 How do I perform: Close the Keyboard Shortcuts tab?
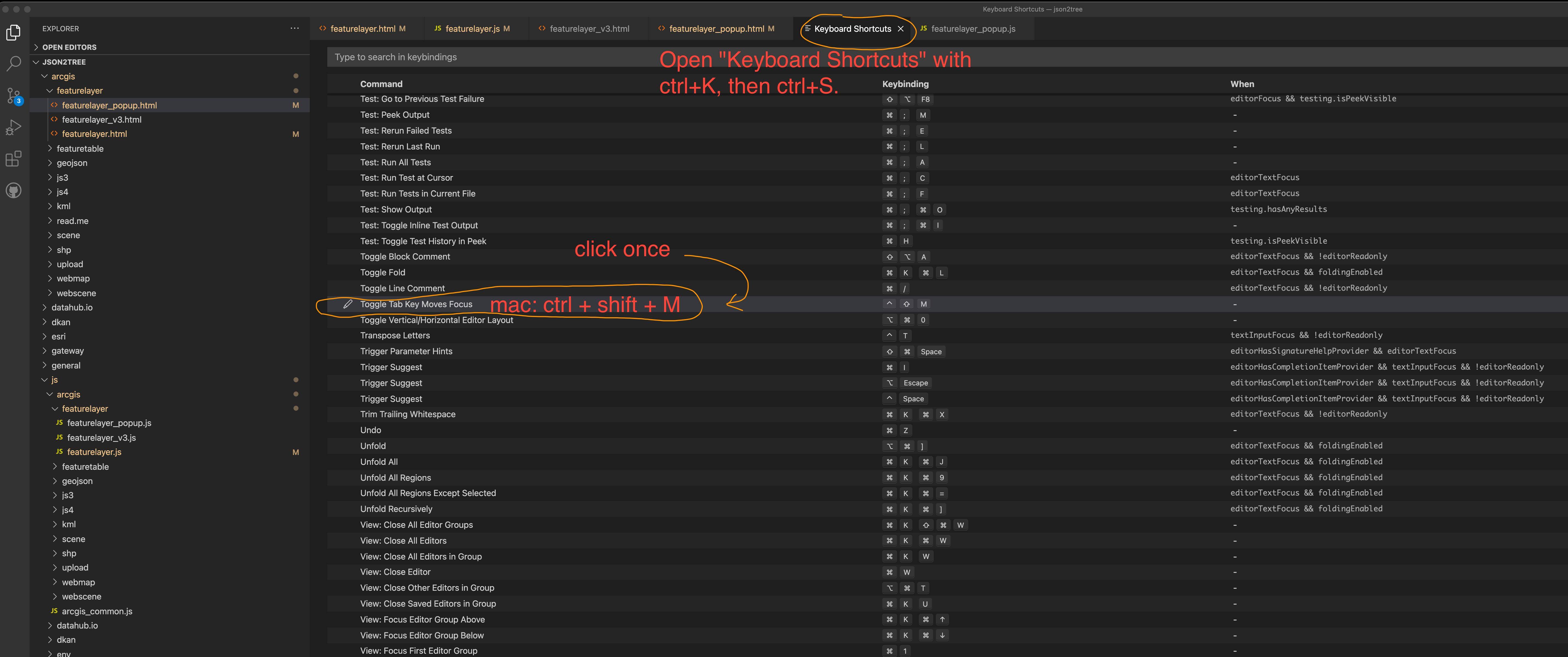tap(900, 29)
